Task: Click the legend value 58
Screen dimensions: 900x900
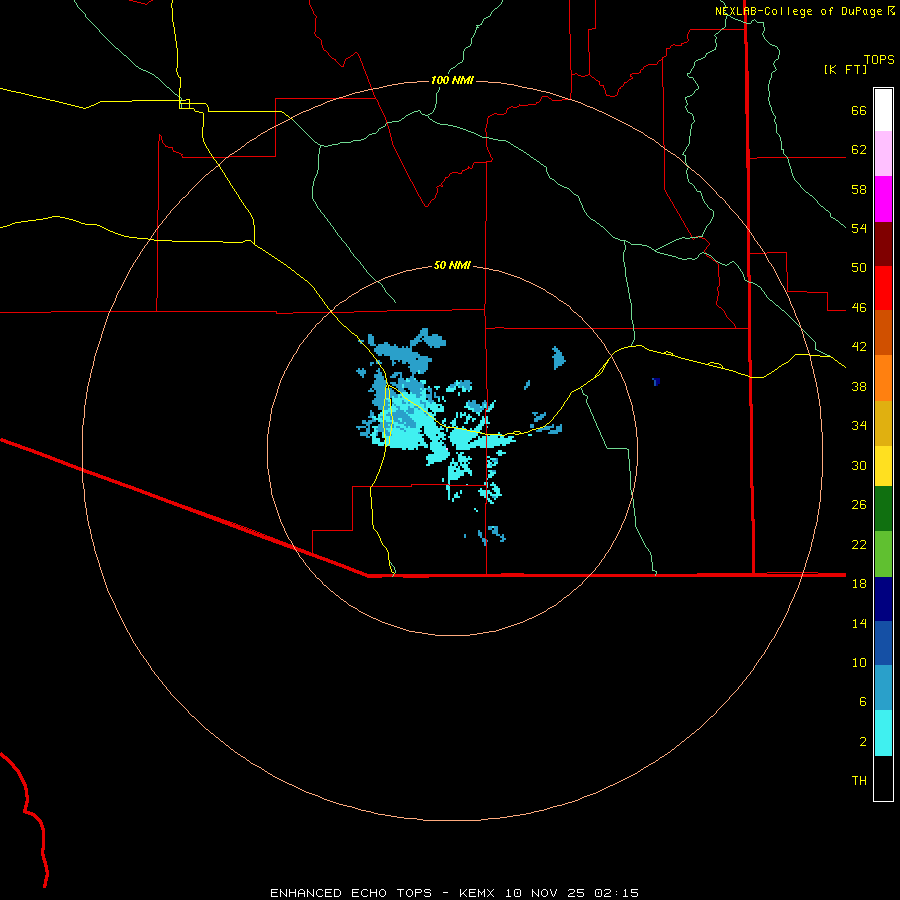Action: (859, 189)
